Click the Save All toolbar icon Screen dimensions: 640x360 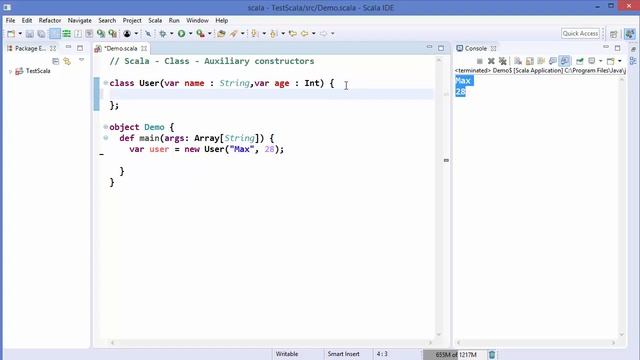point(41,34)
